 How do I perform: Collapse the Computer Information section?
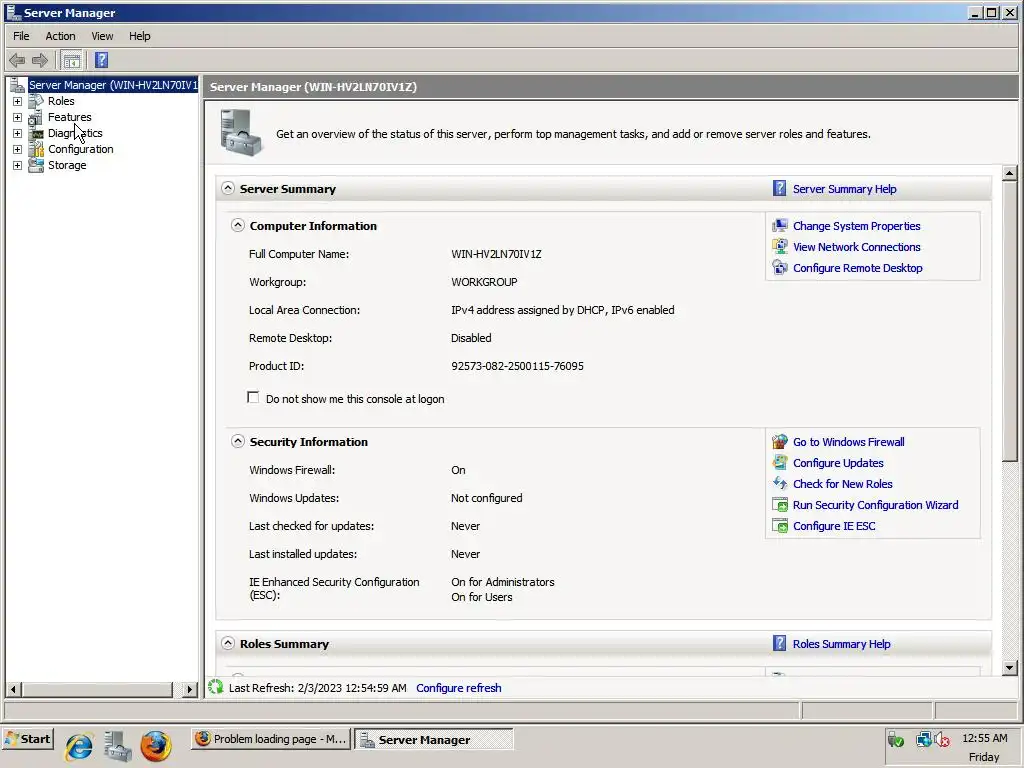coord(238,225)
